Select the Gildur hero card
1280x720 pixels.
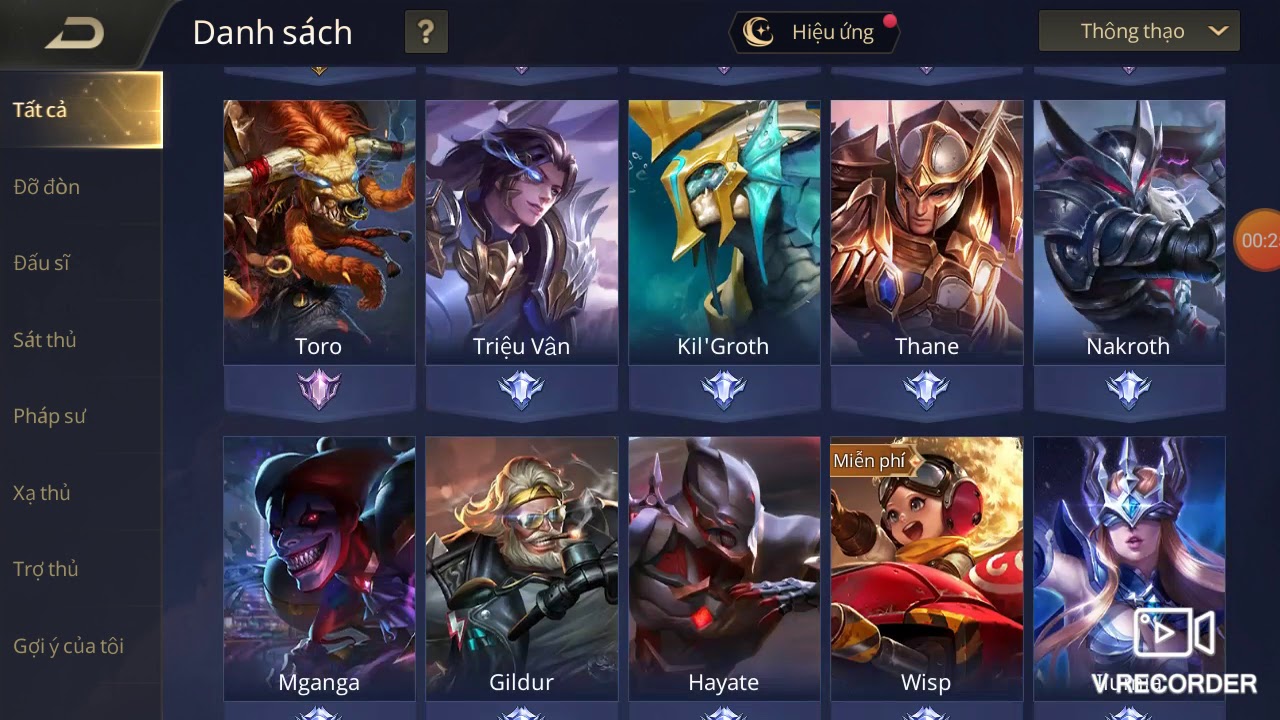pyautogui.click(x=521, y=568)
